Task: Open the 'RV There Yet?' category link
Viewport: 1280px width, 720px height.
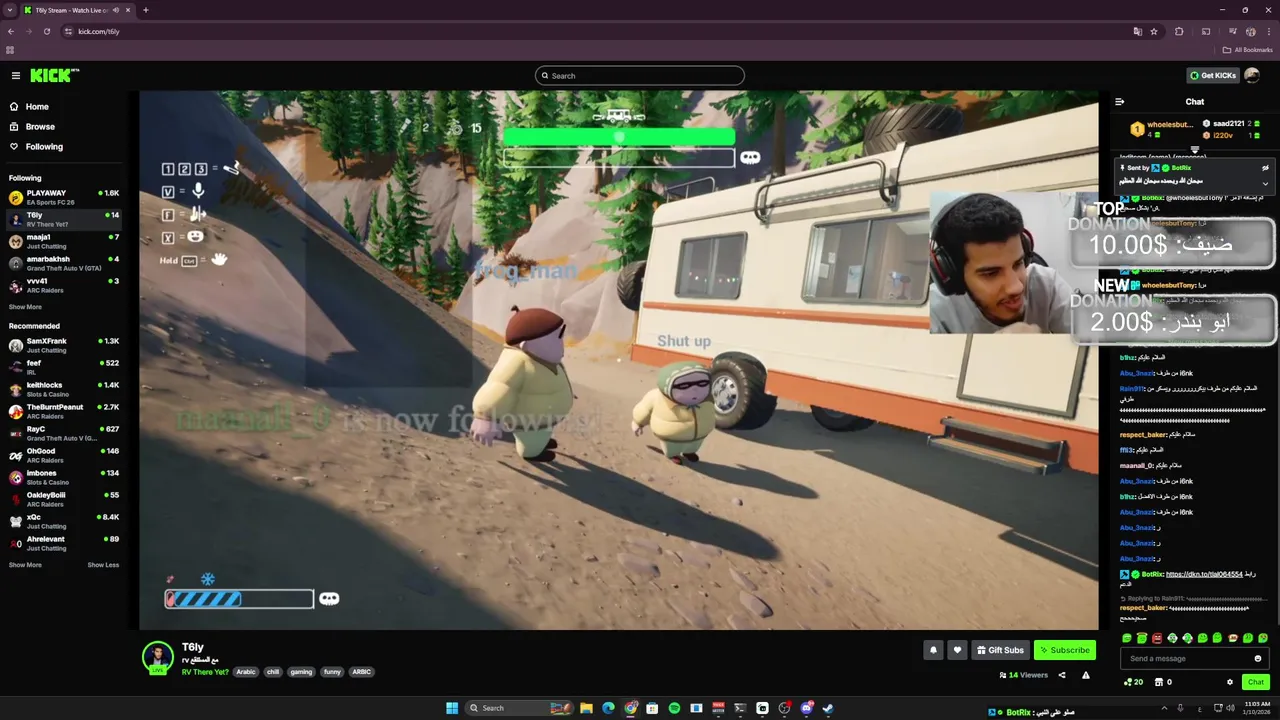Action: point(205,672)
